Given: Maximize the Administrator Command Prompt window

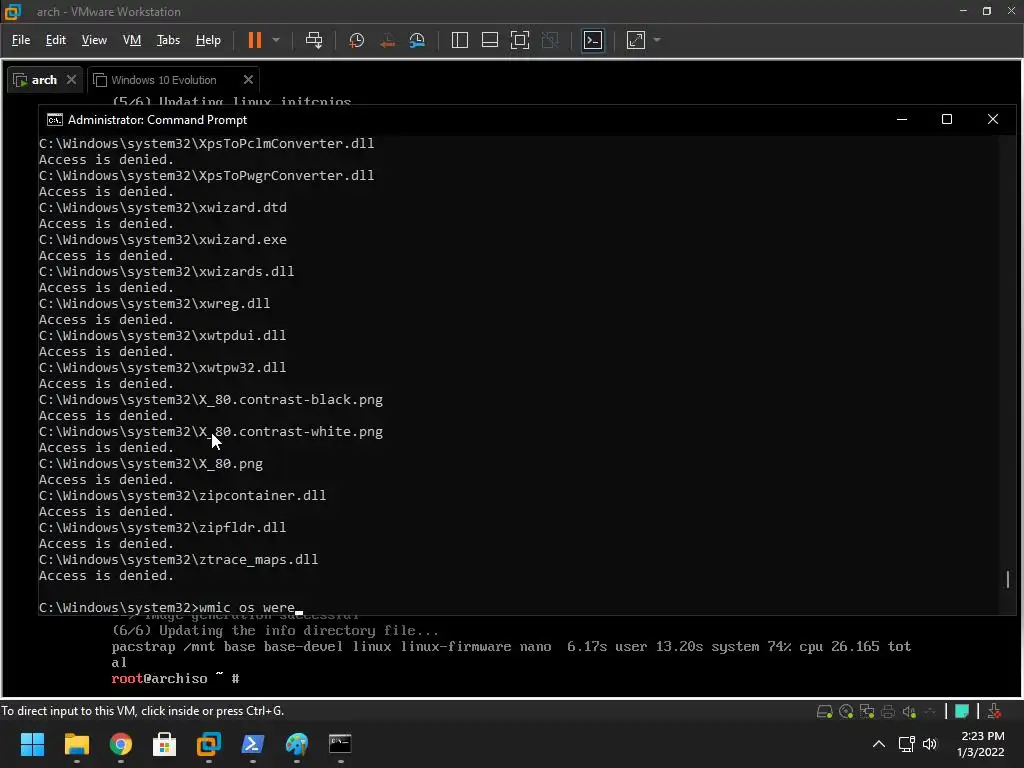Looking at the screenshot, I should point(947,120).
